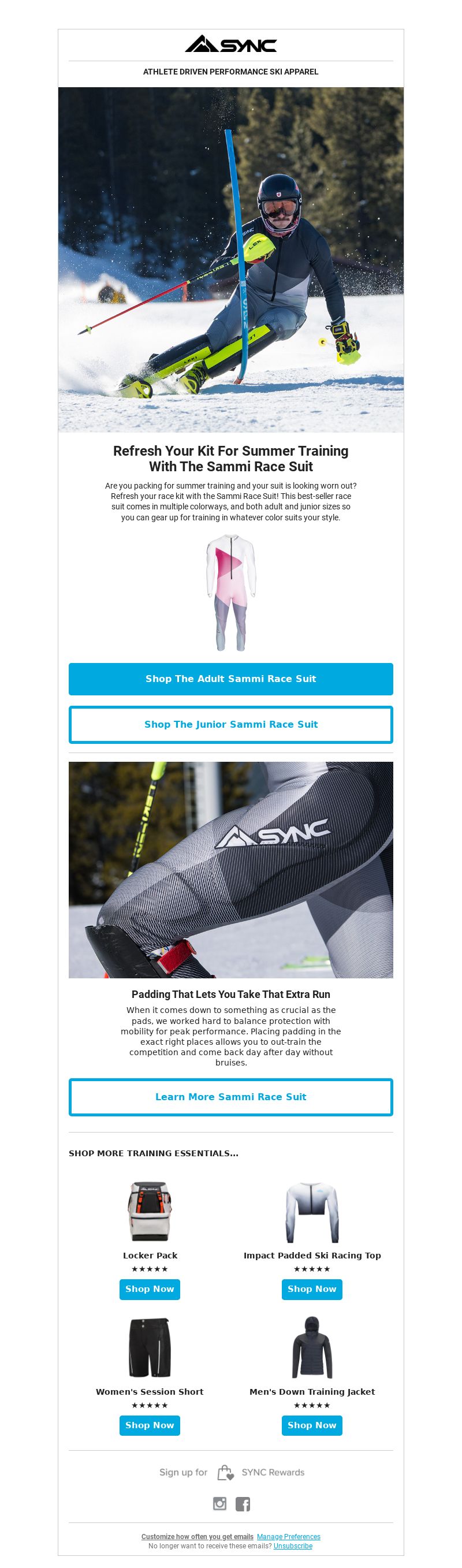Open the Instagram icon link
462x1568 pixels.
coord(220,1503)
